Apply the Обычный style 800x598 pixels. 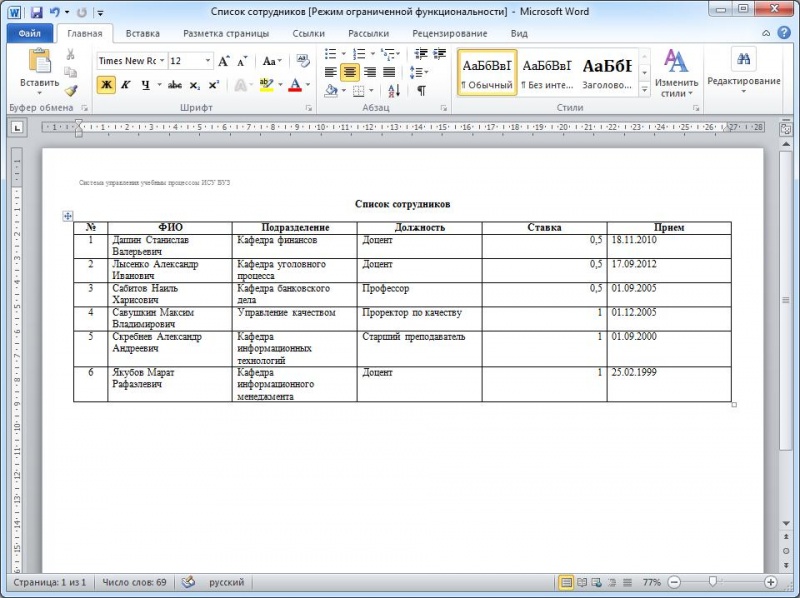point(487,72)
